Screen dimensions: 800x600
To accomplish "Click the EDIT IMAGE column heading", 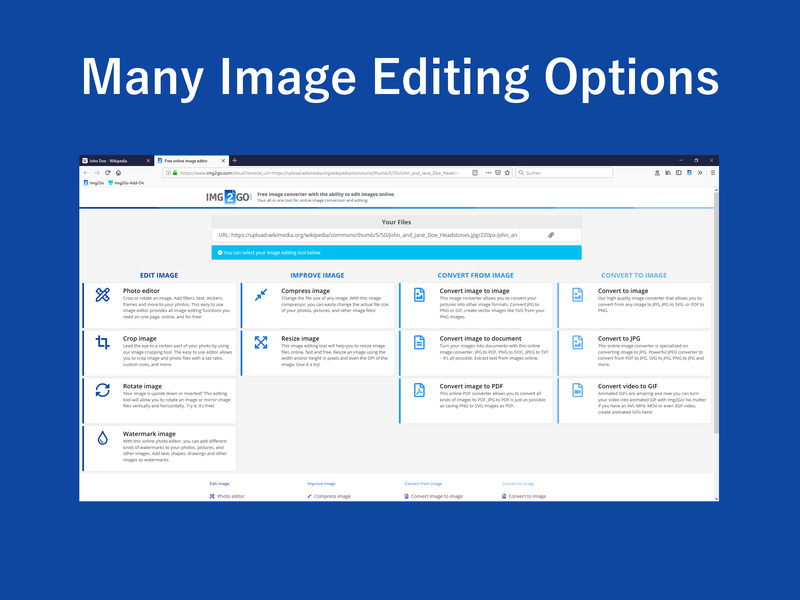I will coord(159,276).
